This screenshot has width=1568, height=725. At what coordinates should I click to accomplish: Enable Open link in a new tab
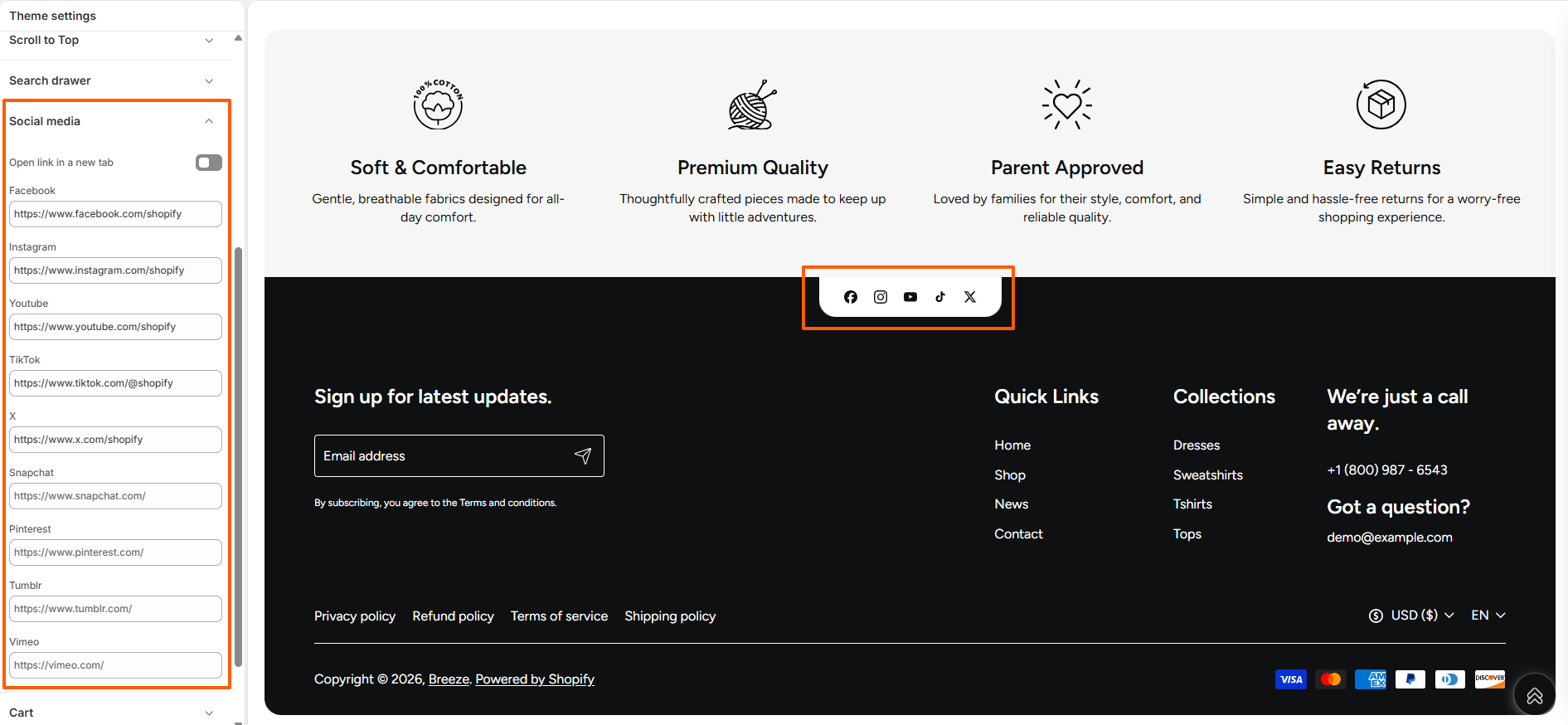(209, 163)
